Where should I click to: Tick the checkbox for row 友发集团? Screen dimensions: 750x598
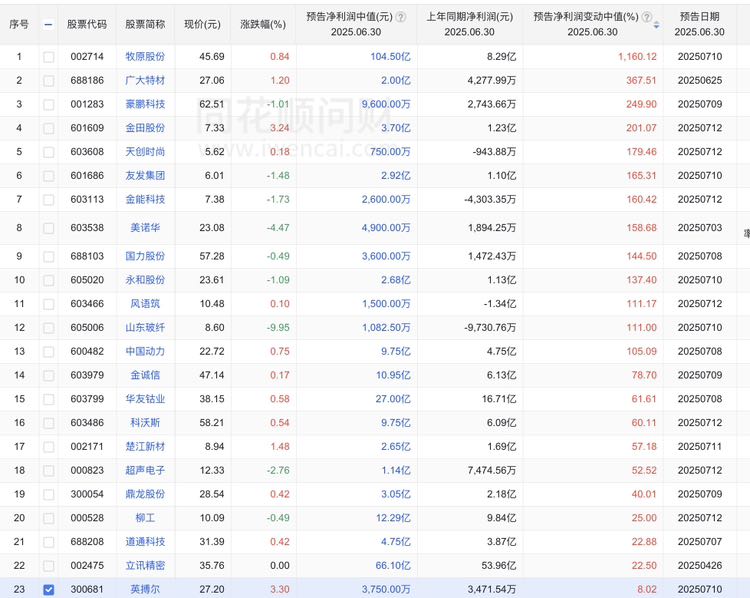(48, 176)
